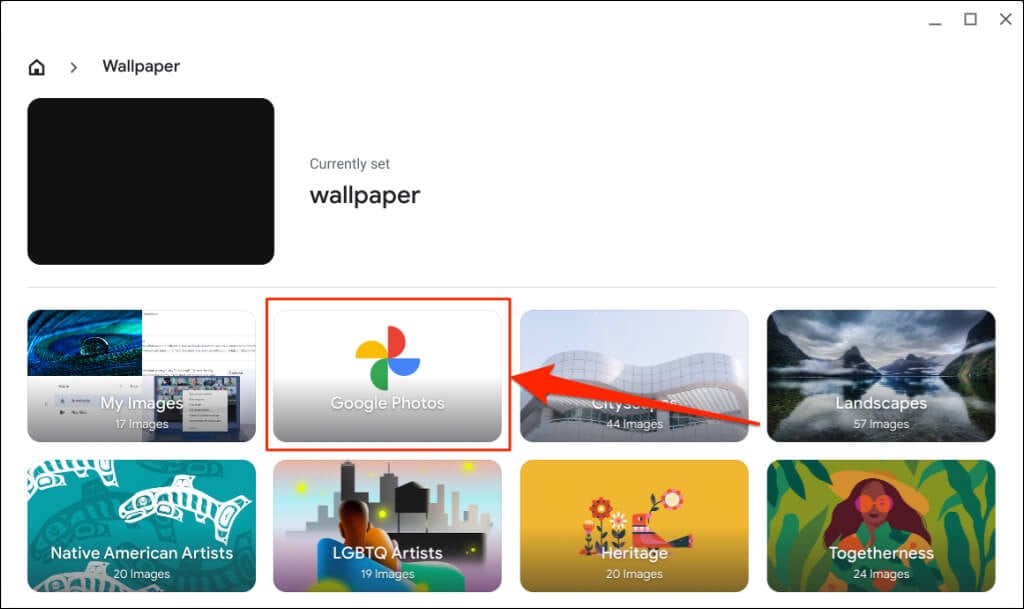Click the 17 Images label on My Images

coord(142,424)
